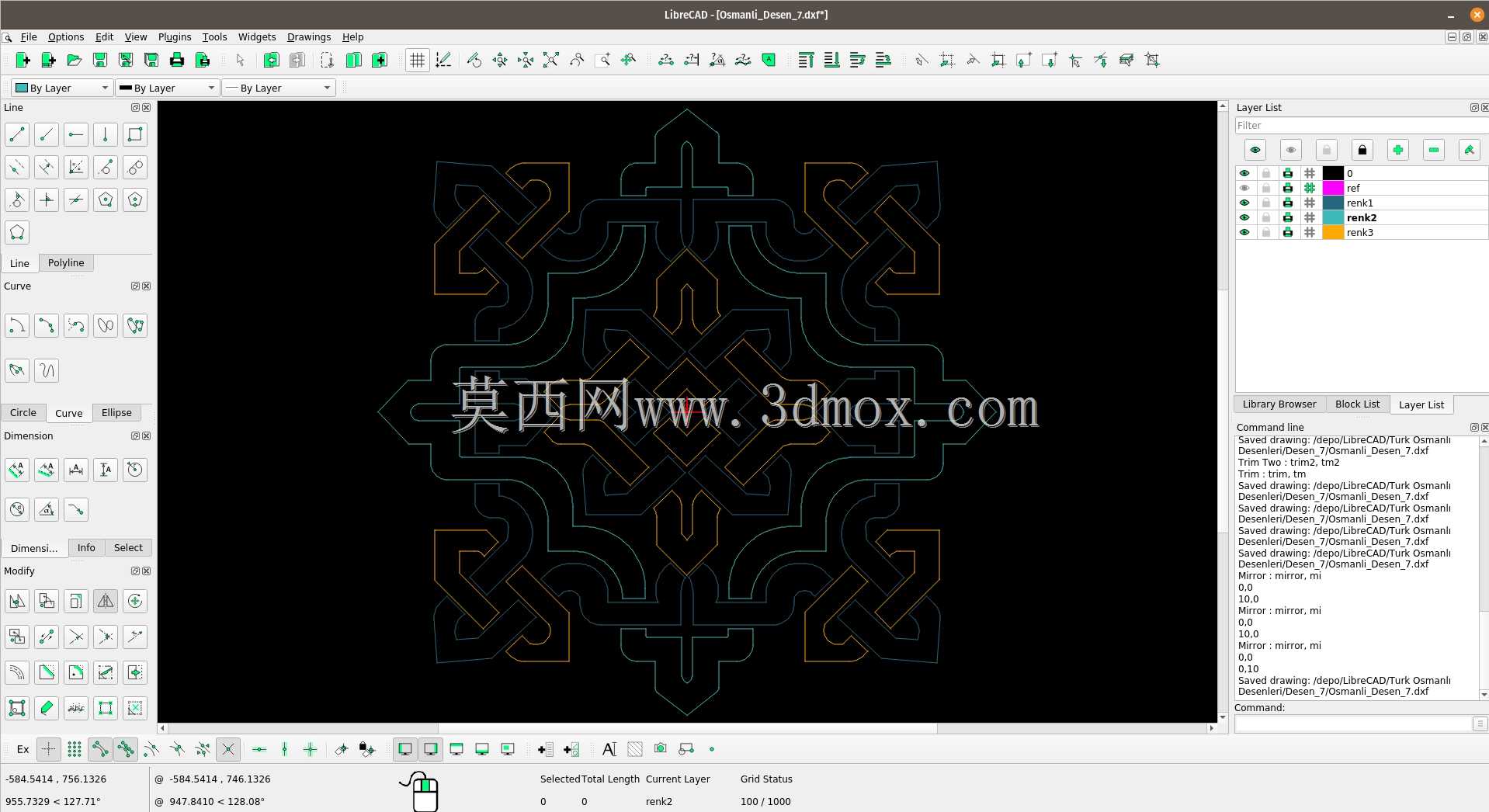Open the line width By Layer dropdown
This screenshot has height=812, width=1489.
point(168,88)
